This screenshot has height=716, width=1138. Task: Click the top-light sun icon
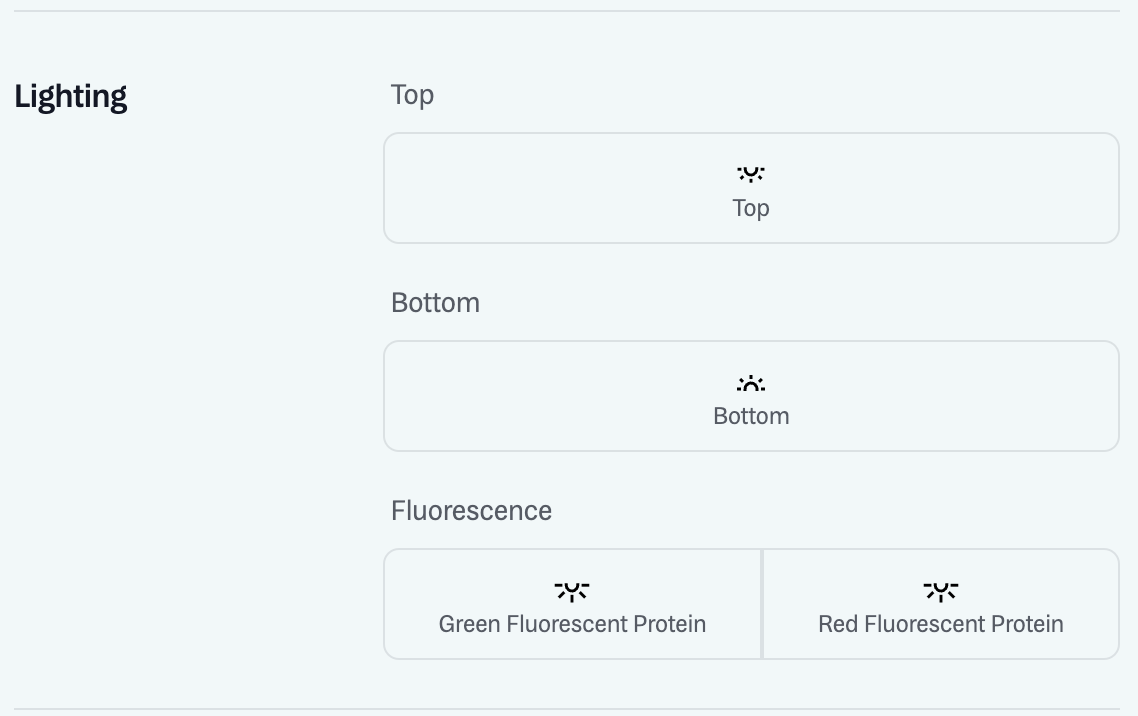point(751,174)
